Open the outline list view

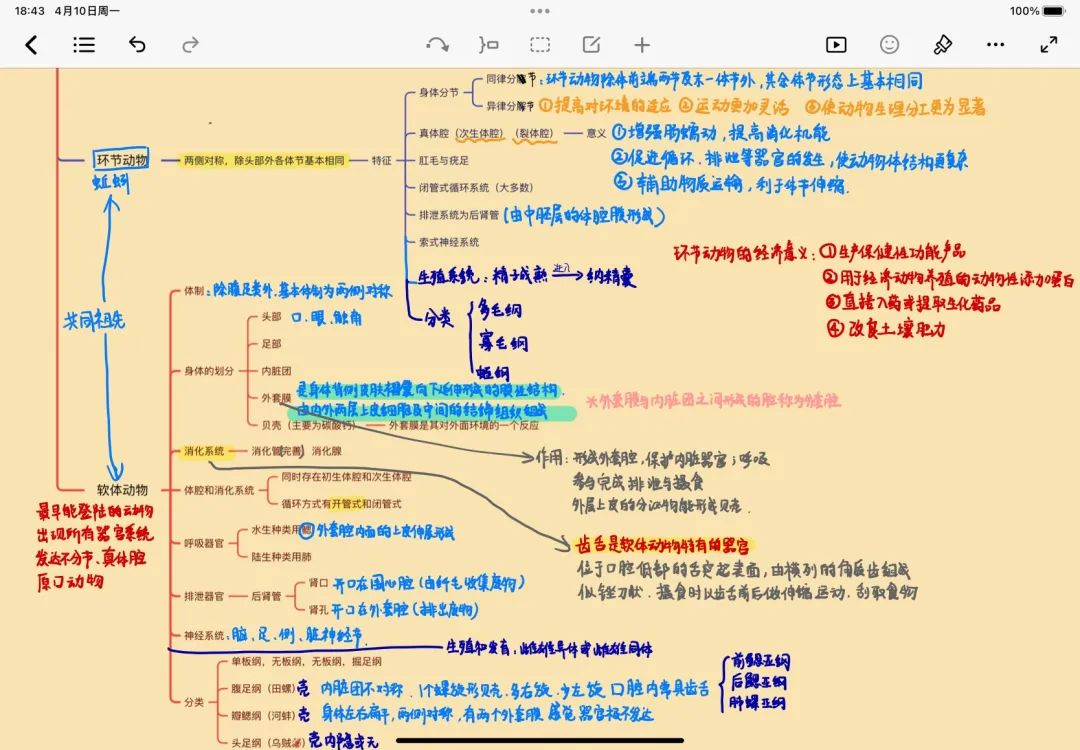[x=84, y=45]
